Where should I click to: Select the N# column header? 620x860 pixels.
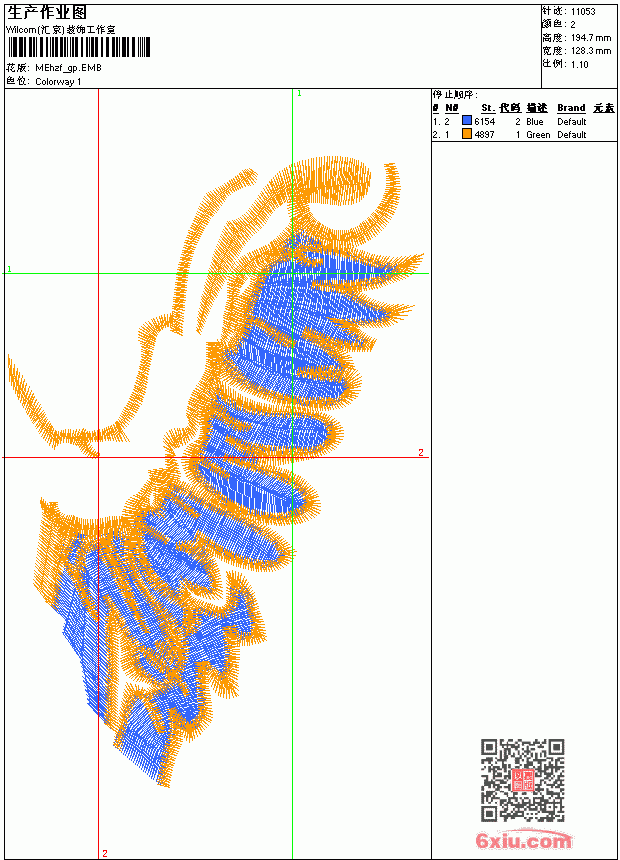452,108
